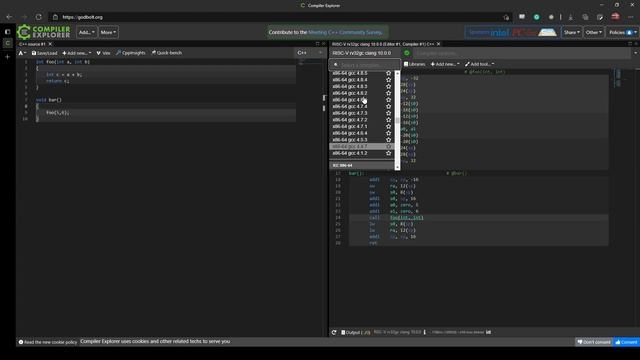Open the browser sidebar tab panel icon
Screen dimensions: 640x360
pyautogui.click(x=7, y=32)
